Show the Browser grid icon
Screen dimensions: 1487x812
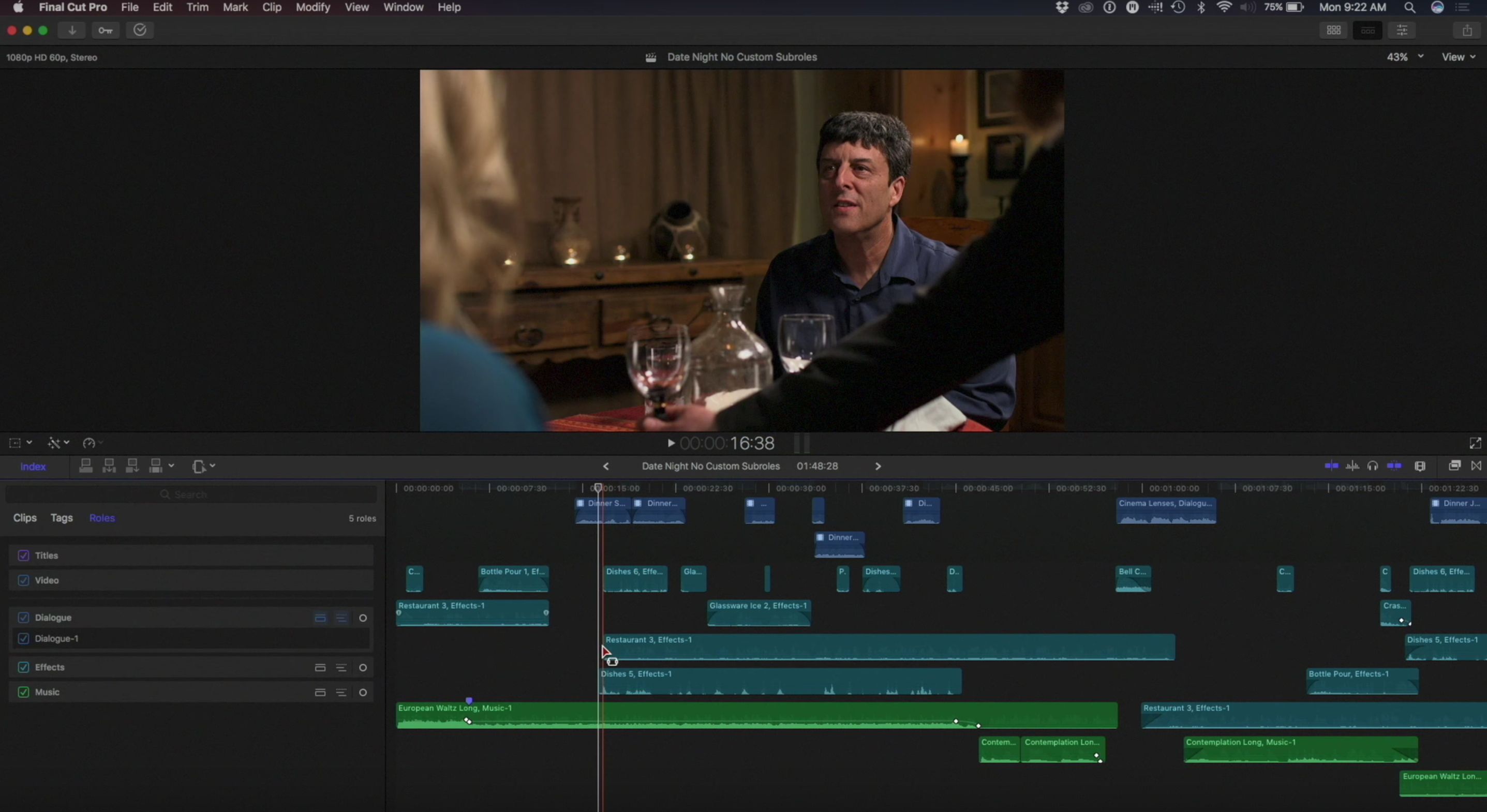tap(1333, 30)
